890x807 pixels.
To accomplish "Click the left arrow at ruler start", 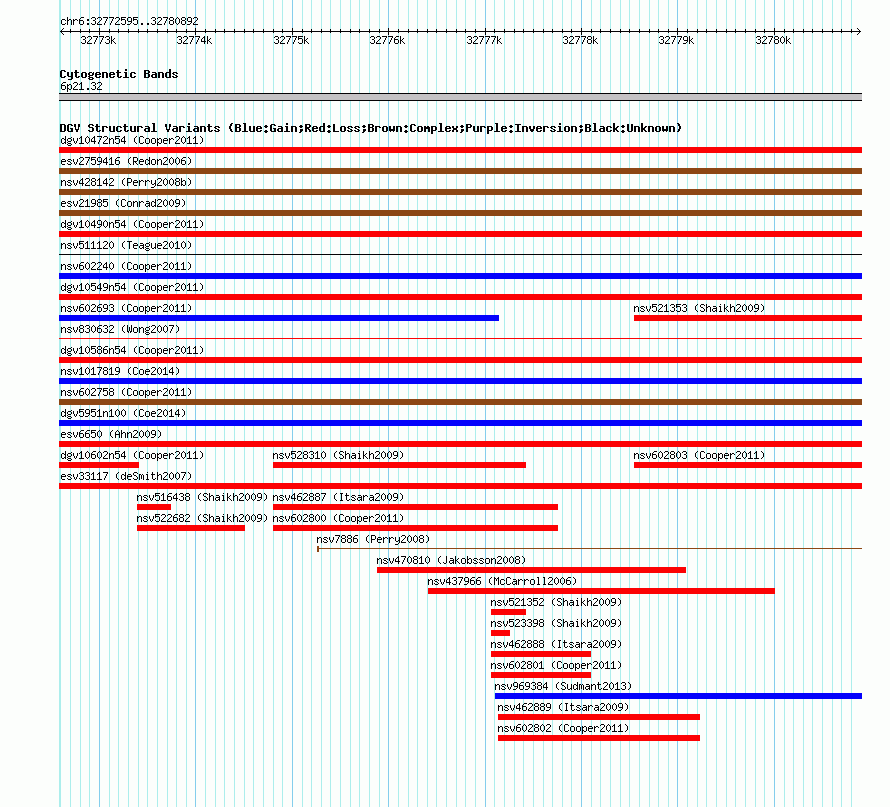I will [62, 31].
